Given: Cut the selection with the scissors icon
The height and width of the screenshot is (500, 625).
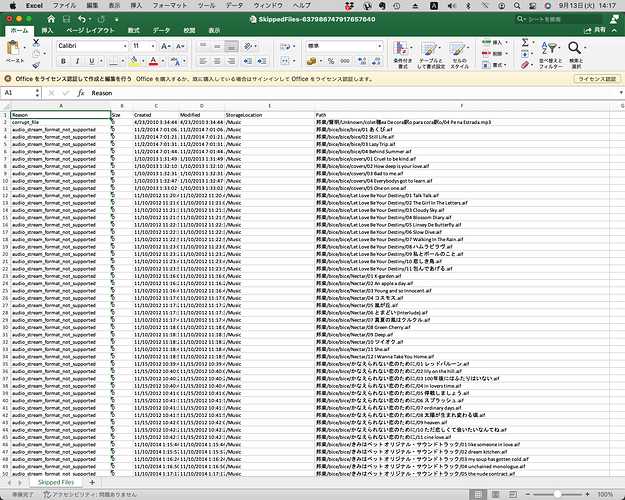Looking at the screenshot, I should tap(36, 42).
